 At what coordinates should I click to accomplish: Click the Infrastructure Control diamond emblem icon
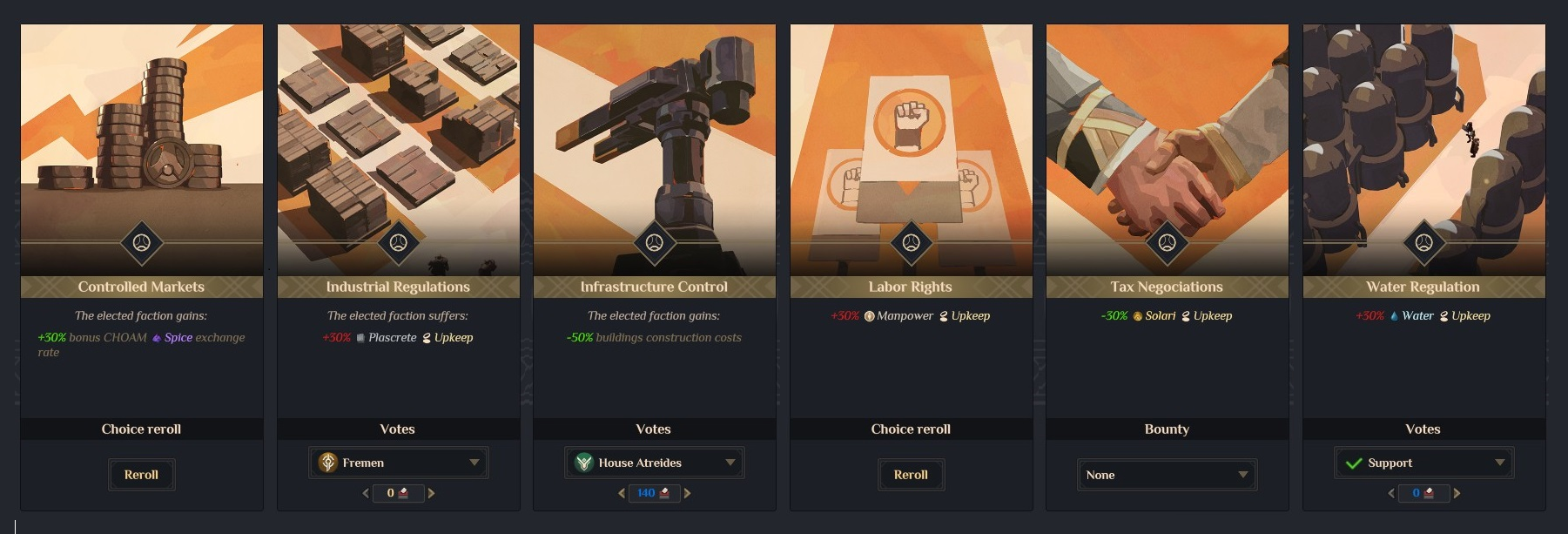(654, 243)
